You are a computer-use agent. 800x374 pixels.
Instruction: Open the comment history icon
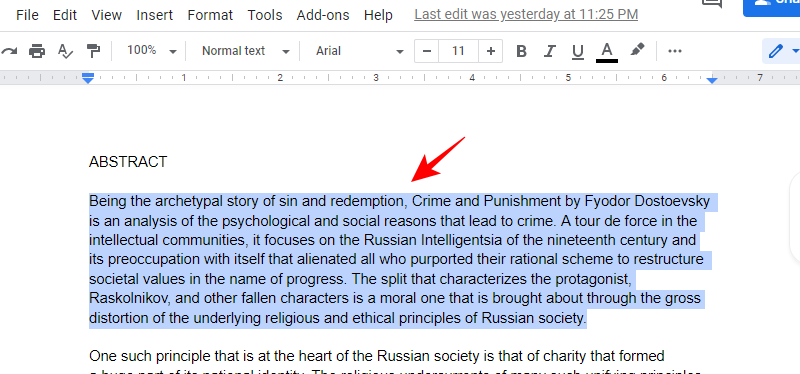pos(712,4)
